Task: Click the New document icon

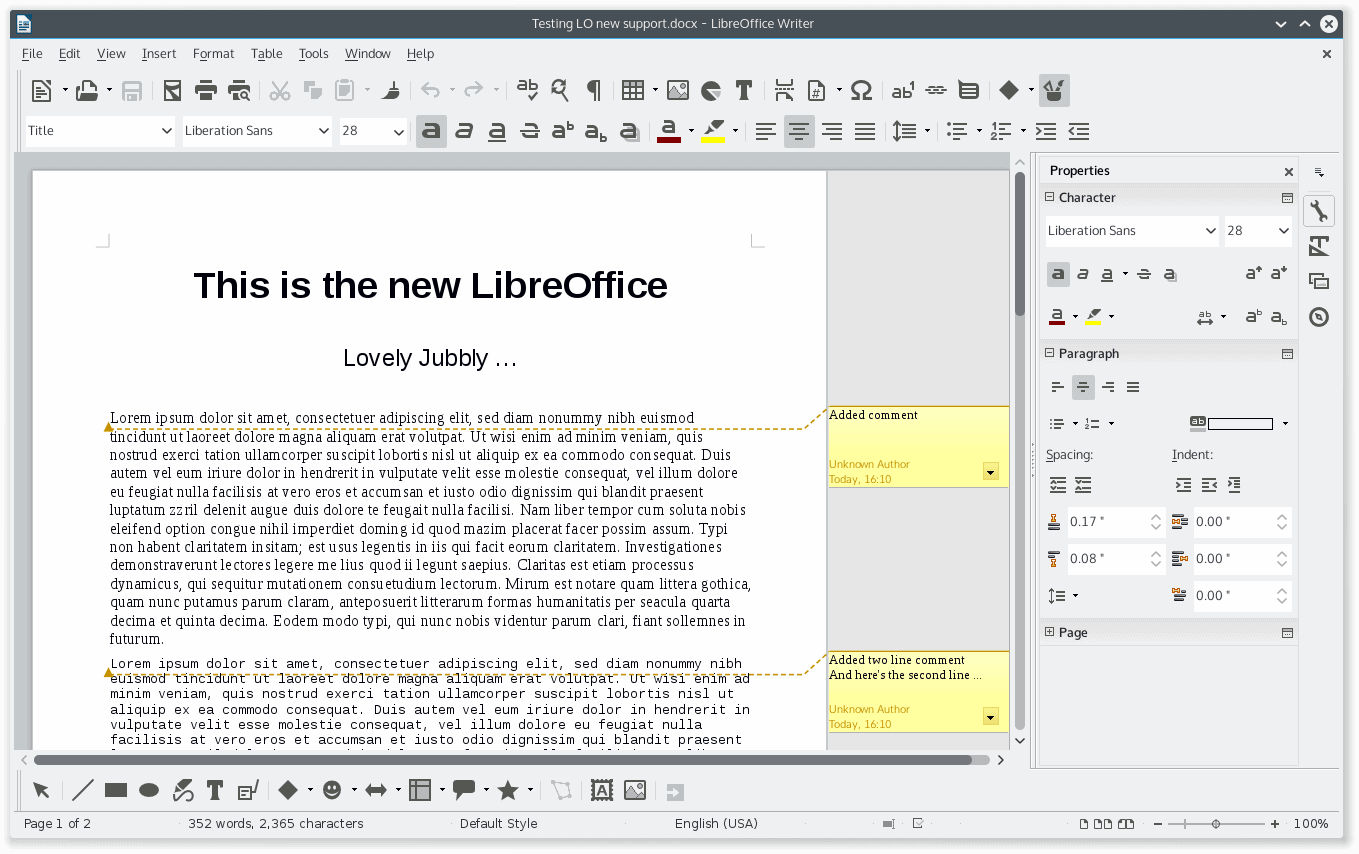Action: click(x=41, y=91)
